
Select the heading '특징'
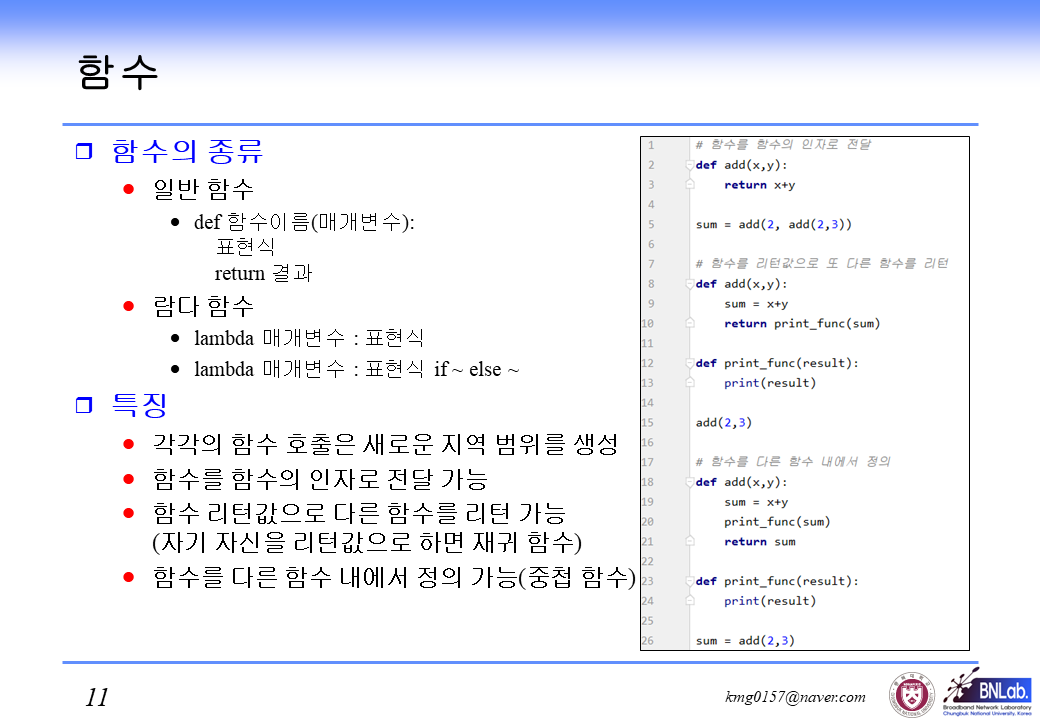[139, 404]
